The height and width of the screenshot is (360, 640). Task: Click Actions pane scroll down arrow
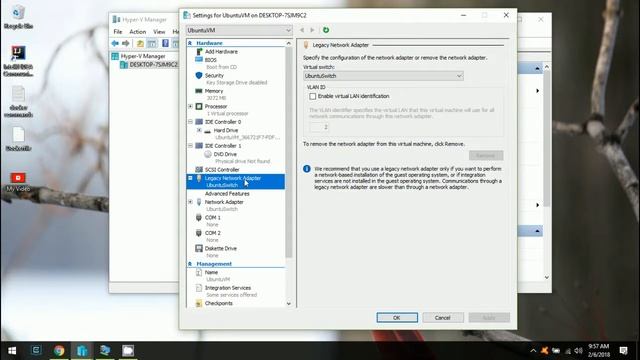click(547, 278)
